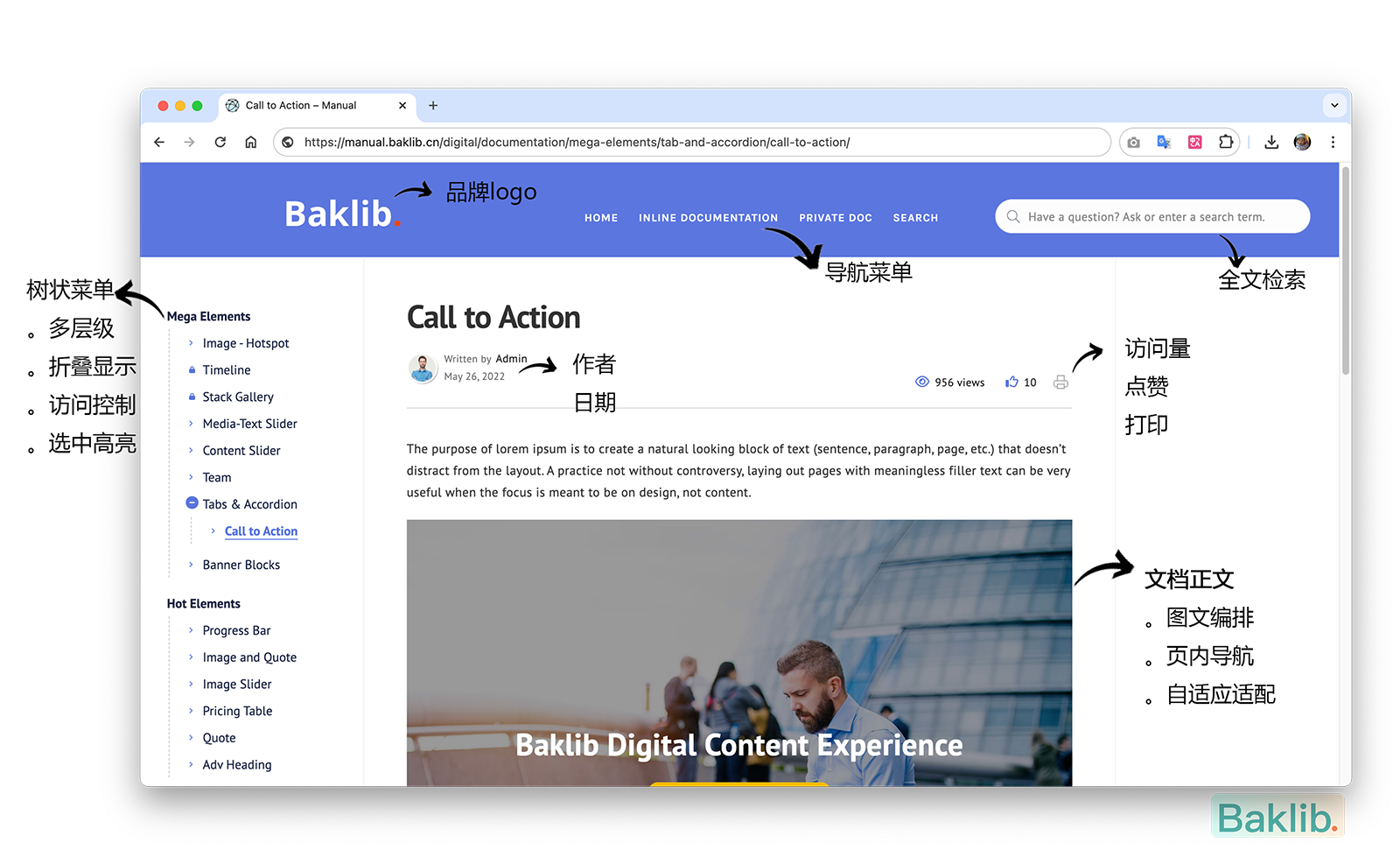Image resolution: width=1400 pixels, height=850 pixels.
Task: Click the eye icon beside 956 views
Action: 922,382
